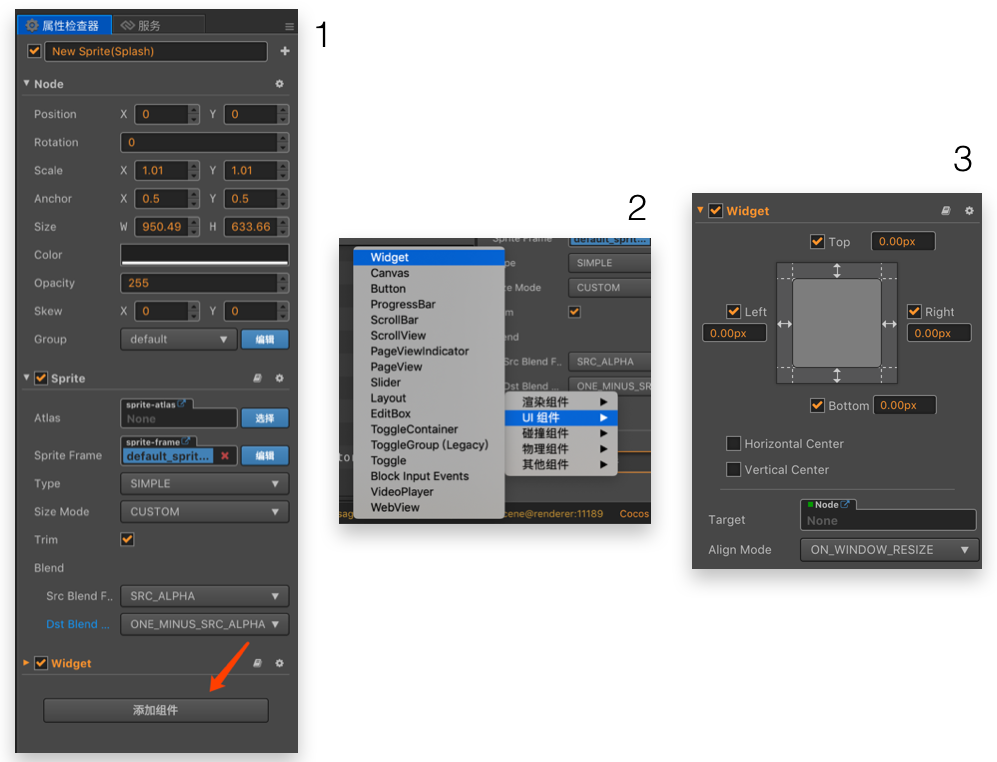Click the Atlas 选择 button
997x762 pixels.
point(265,418)
